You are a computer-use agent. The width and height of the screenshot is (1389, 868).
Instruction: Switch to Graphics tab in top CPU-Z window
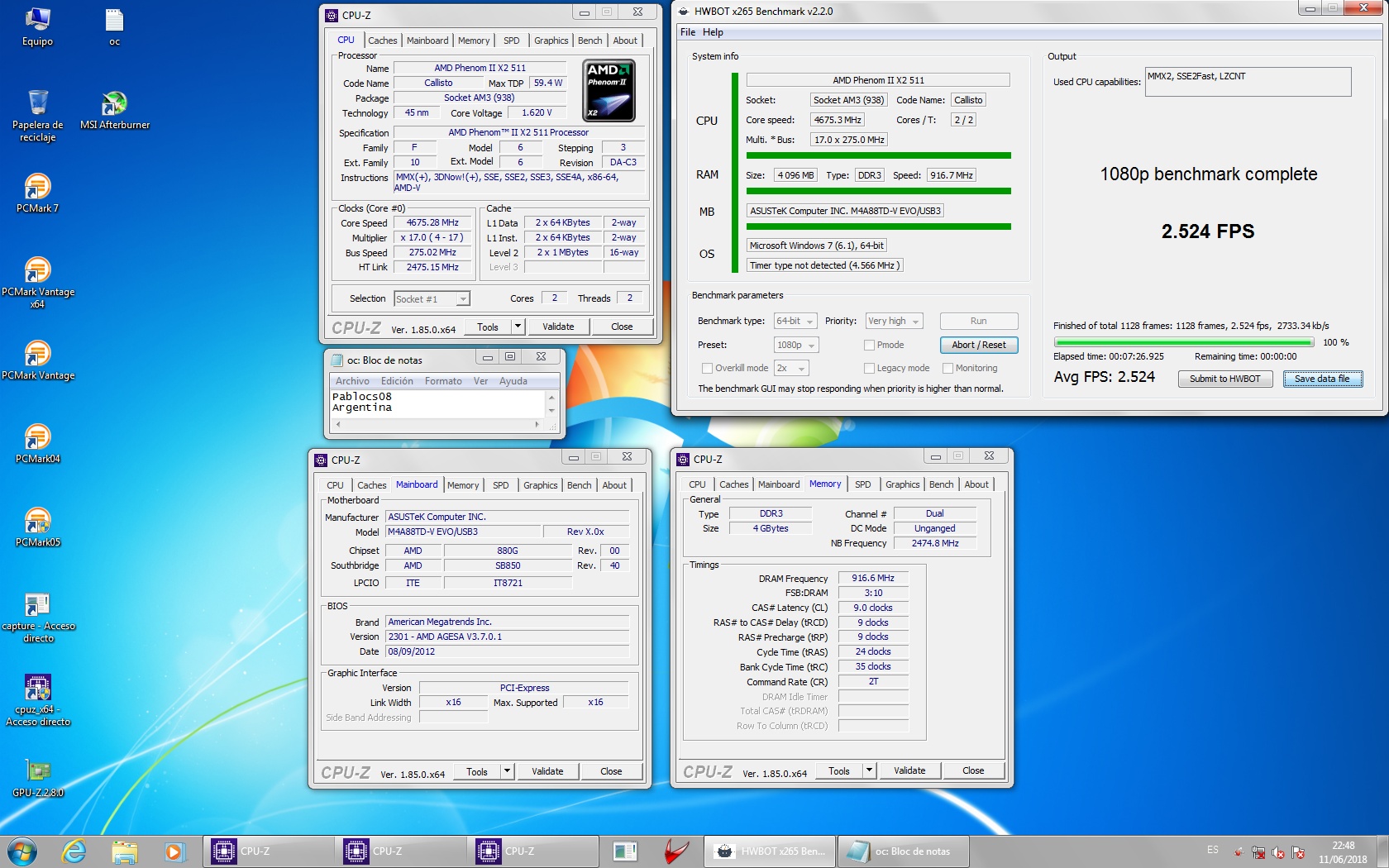[x=551, y=41]
